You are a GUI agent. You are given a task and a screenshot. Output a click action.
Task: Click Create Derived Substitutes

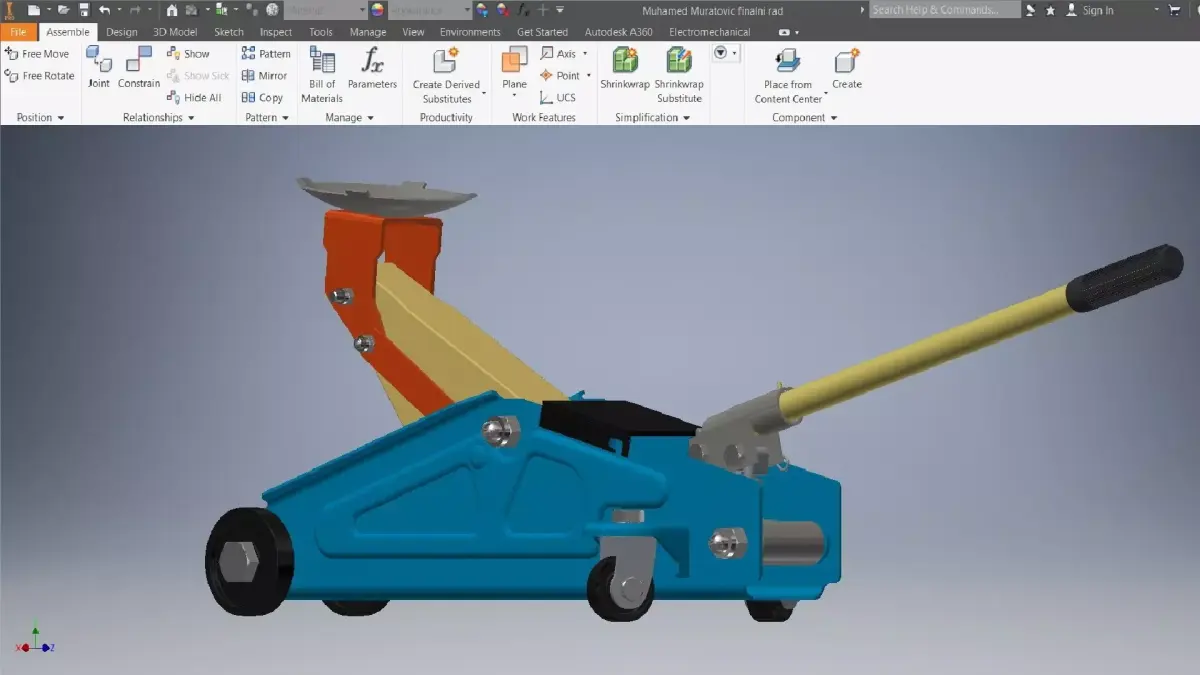click(447, 75)
